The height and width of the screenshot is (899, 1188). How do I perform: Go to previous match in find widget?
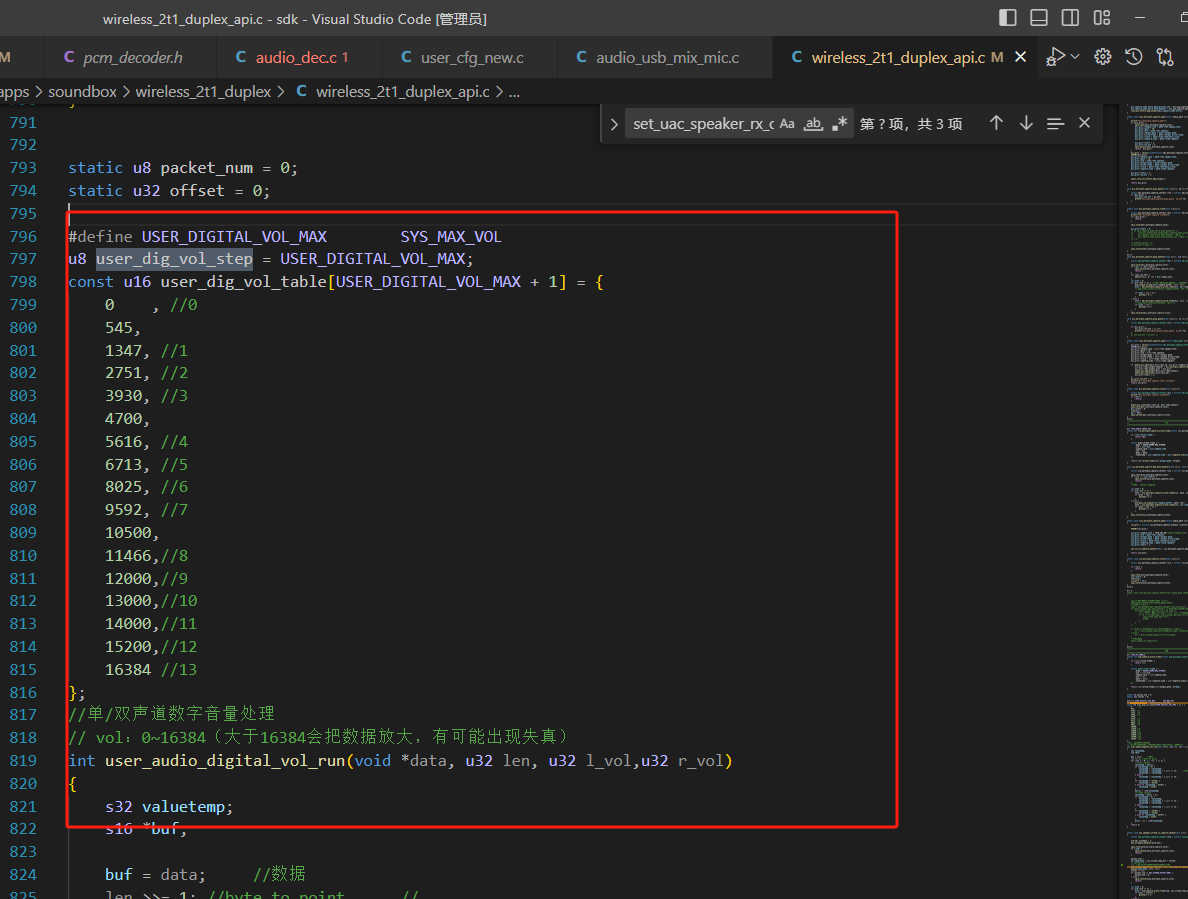tap(996, 123)
